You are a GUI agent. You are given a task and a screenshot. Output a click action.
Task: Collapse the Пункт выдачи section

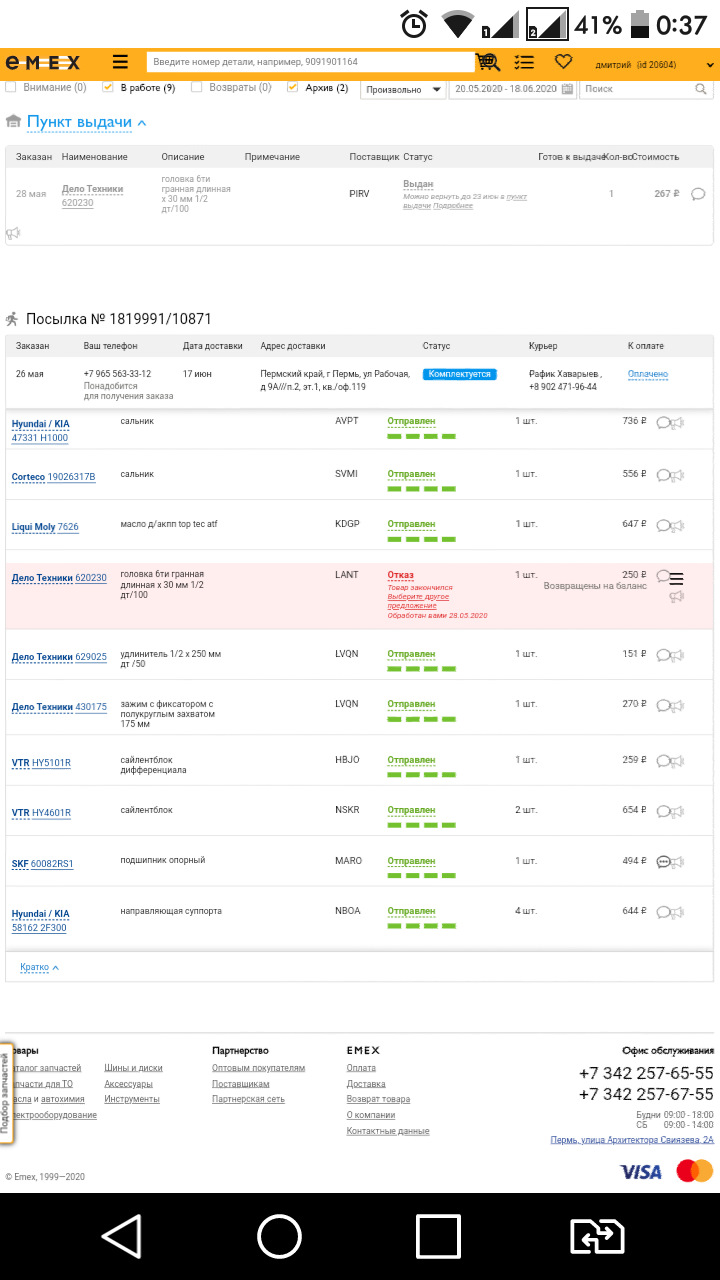pyautogui.click(x=87, y=122)
